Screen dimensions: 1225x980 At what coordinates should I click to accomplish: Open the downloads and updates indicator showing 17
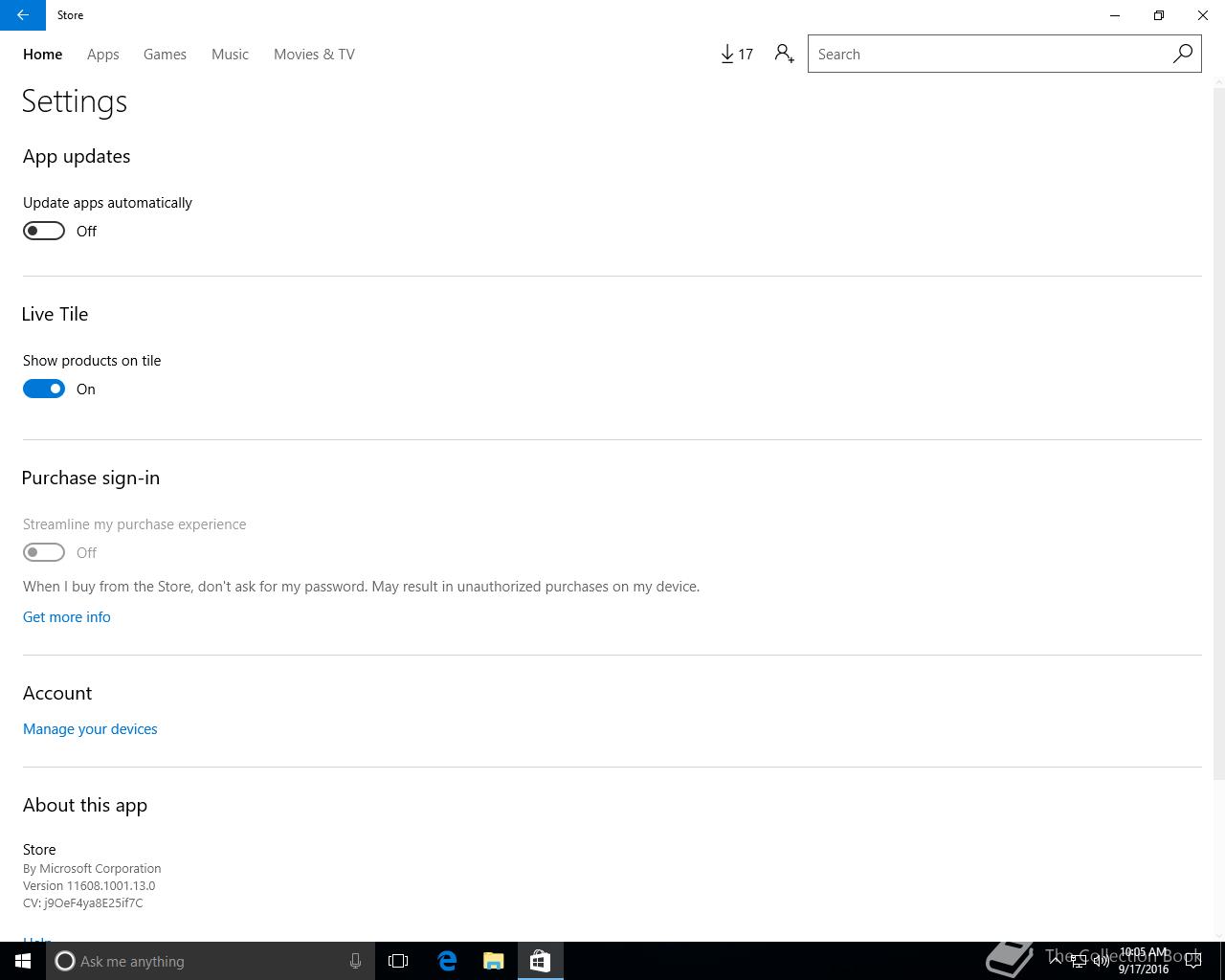click(737, 55)
